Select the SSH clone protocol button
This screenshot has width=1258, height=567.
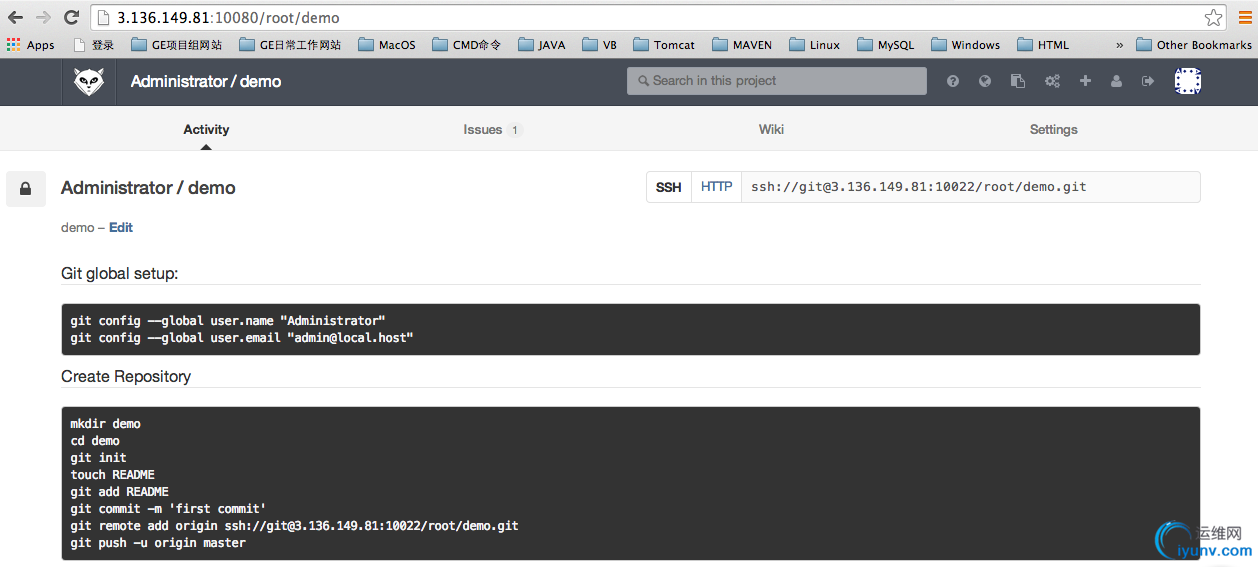pos(669,187)
